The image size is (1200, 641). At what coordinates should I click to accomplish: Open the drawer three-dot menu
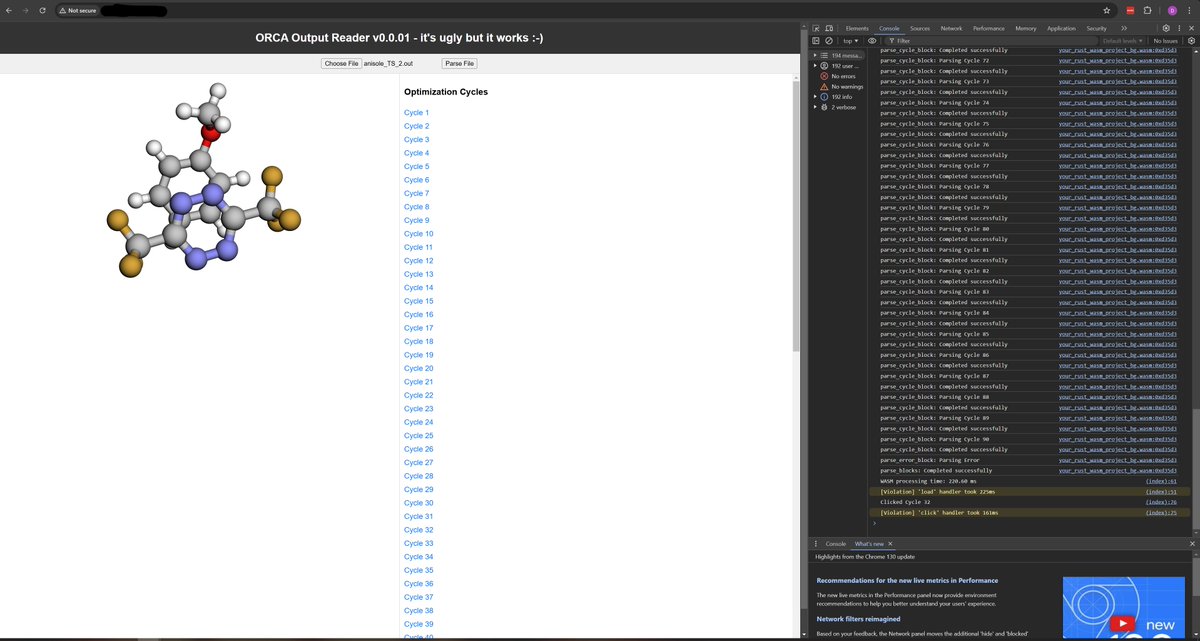coord(816,543)
